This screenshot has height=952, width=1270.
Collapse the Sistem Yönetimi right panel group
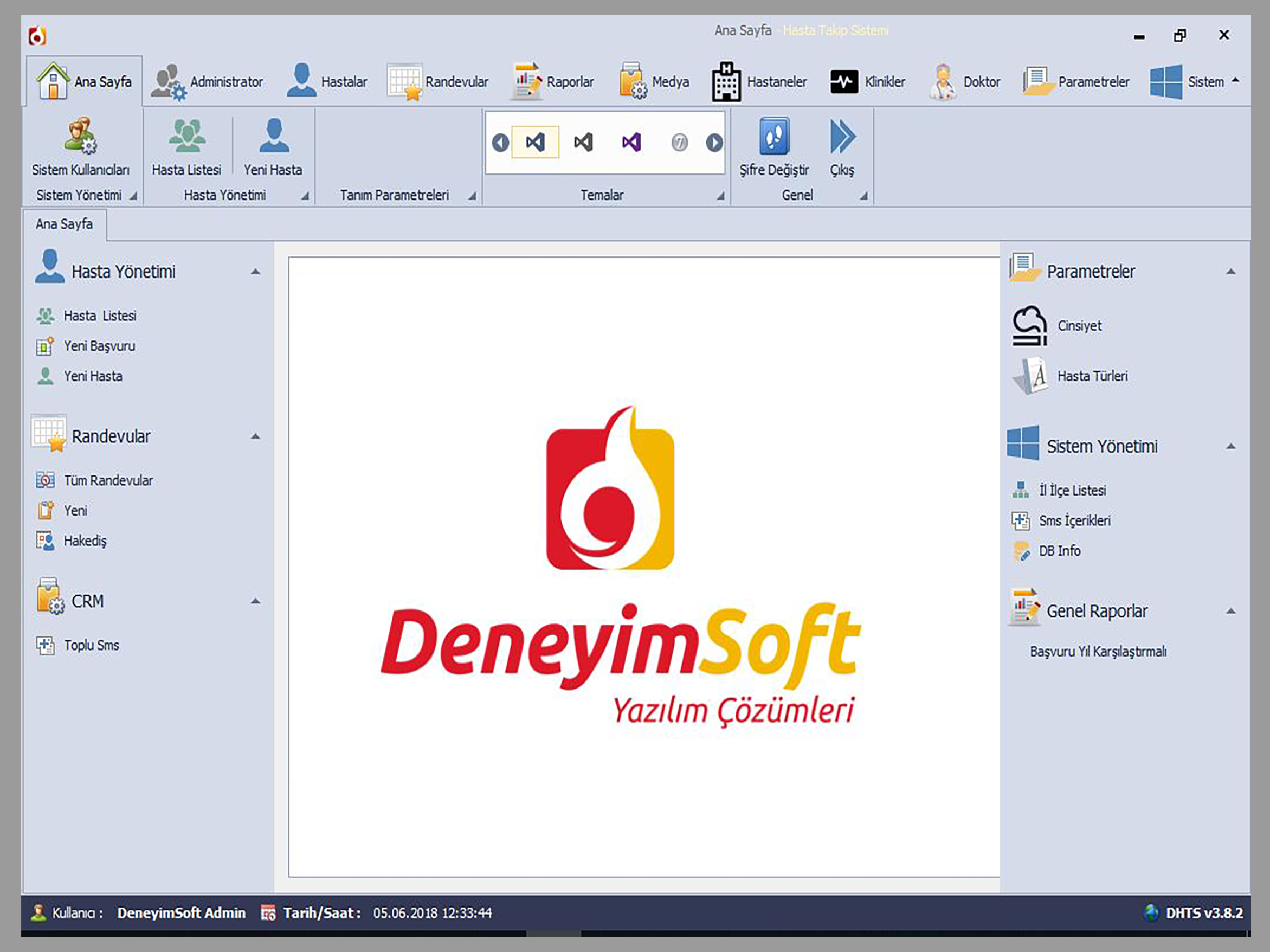pyautogui.click(x=1231, y=446)
